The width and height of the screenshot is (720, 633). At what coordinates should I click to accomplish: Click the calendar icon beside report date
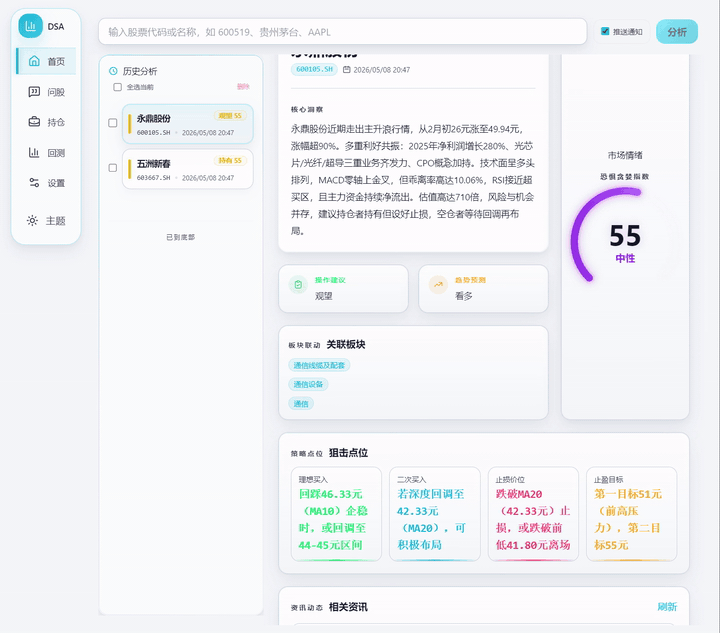[347, 70]
